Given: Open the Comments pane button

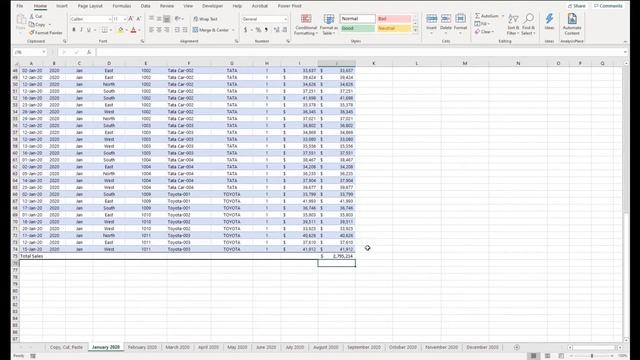Looking at the screenshot, I should 608,6.
